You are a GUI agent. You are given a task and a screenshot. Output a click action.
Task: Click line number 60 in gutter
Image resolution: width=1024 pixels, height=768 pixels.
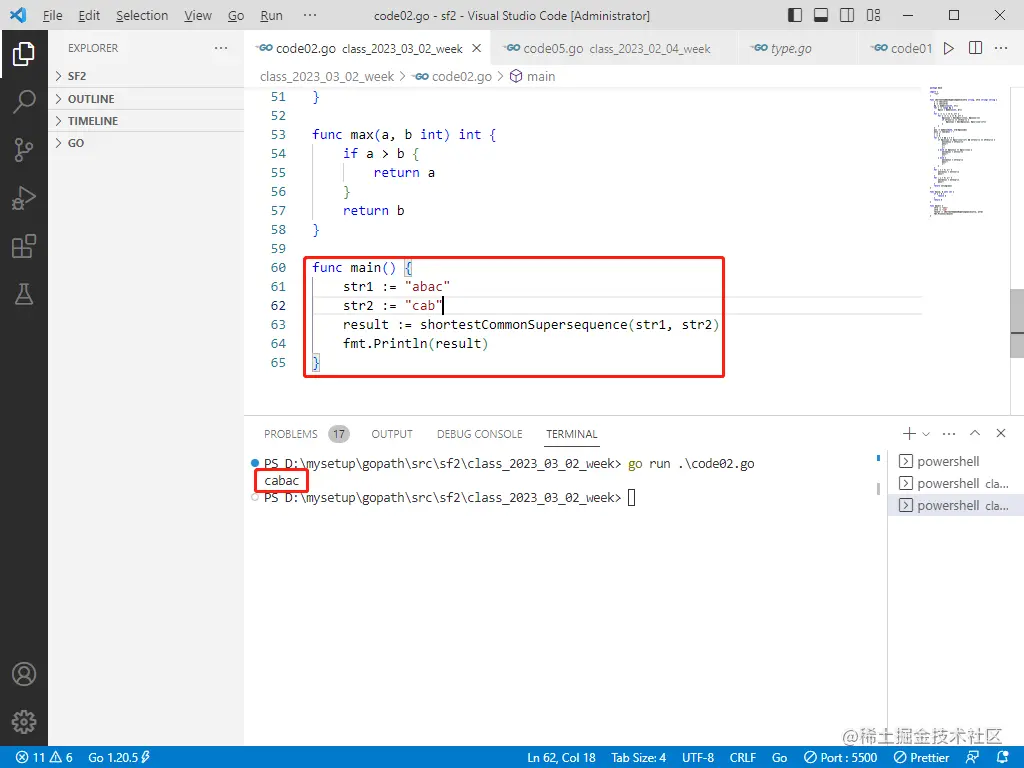point(278,267)
